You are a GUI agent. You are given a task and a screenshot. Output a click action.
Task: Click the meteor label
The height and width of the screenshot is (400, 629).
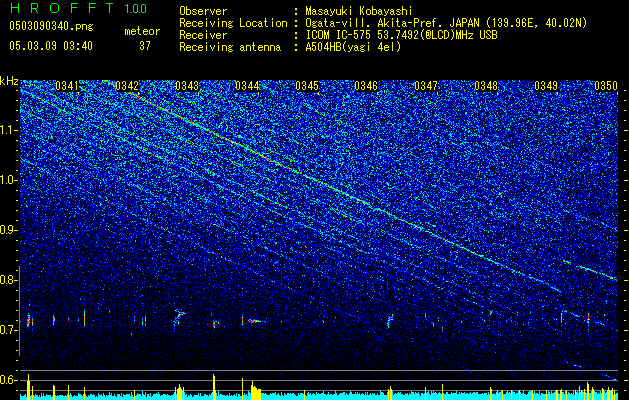click(142, 31)
